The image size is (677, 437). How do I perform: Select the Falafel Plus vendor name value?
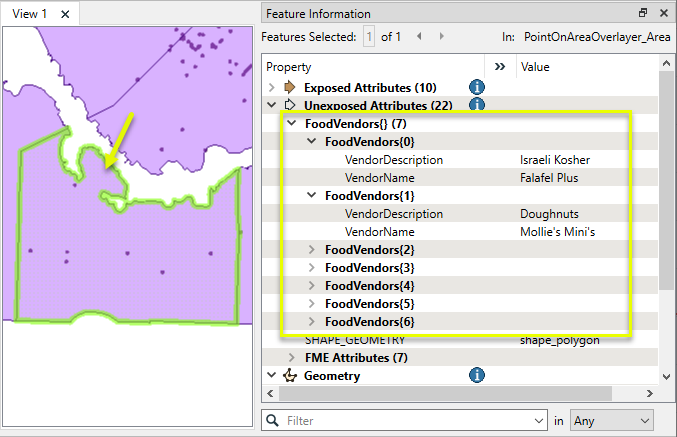[x=550, y=177]
